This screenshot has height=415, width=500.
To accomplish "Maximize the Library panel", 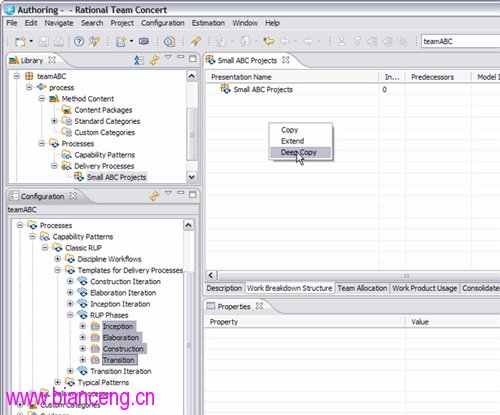I will click(192, 59).
